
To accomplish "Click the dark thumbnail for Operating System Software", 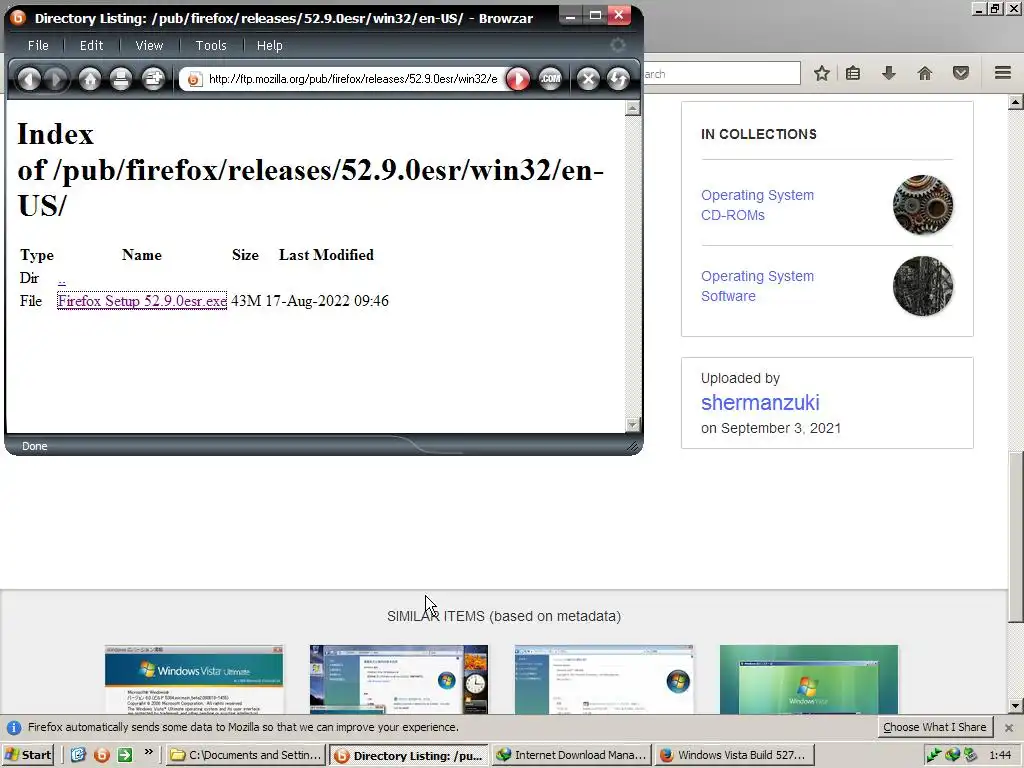I will (x=923, y=286).
